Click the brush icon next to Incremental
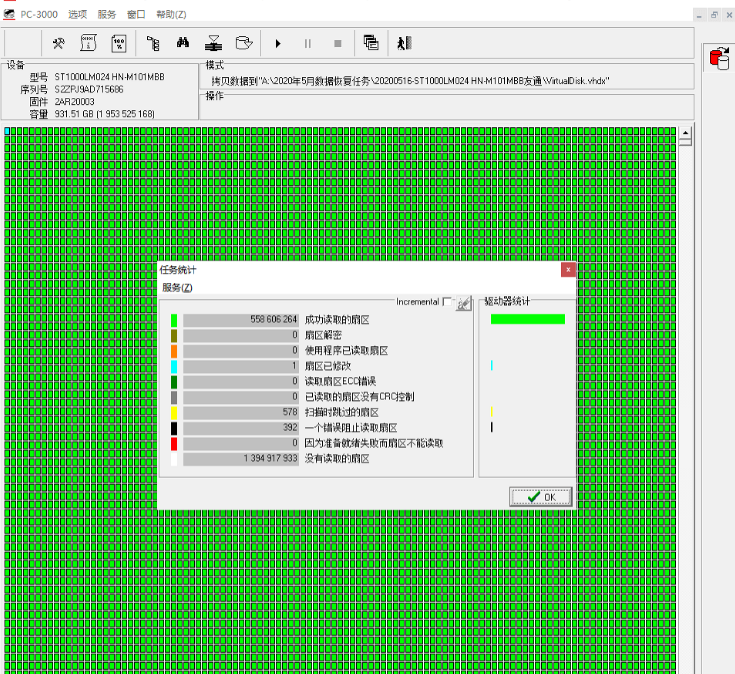The height and width of the screenshot is (674, 735). click(x=464, y=303)
